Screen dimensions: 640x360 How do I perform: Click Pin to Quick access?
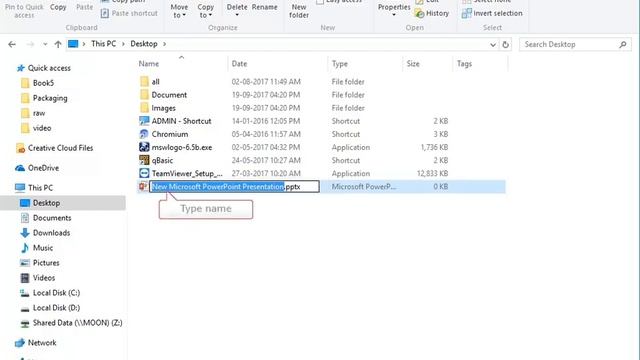[x=24, y=11]
